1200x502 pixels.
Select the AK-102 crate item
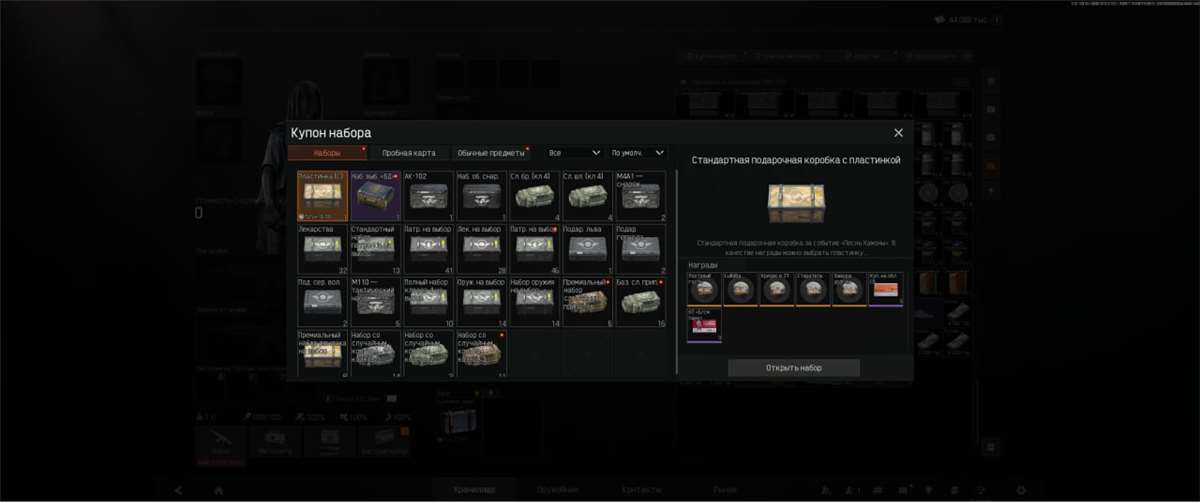[x=429, y=196]
